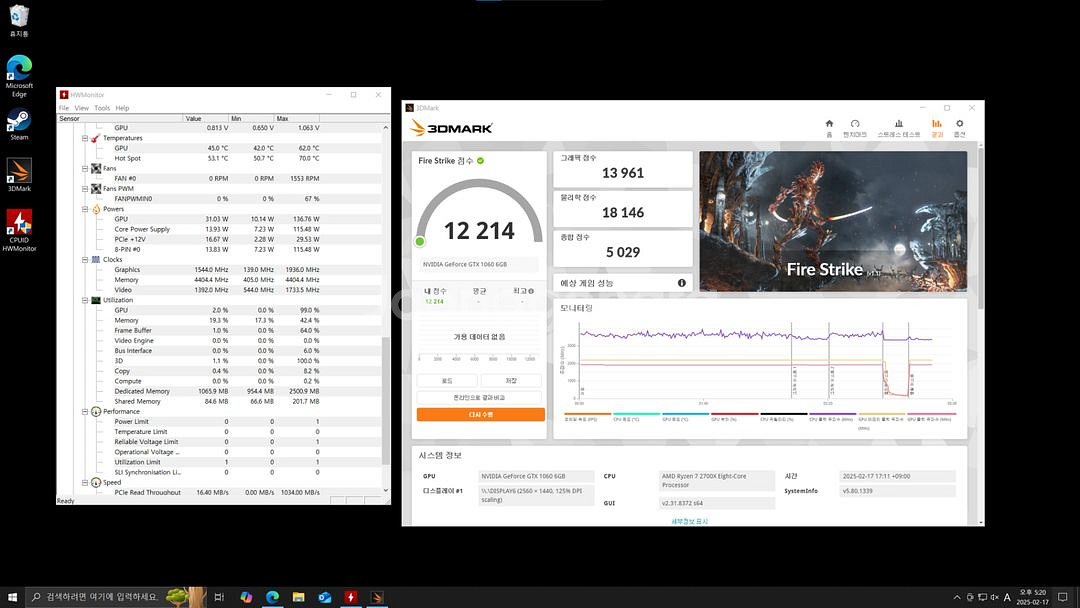The image size is (1080, 608).
Task: Click the Sensor column header in HWMonitor
Action: coord(120,118)
